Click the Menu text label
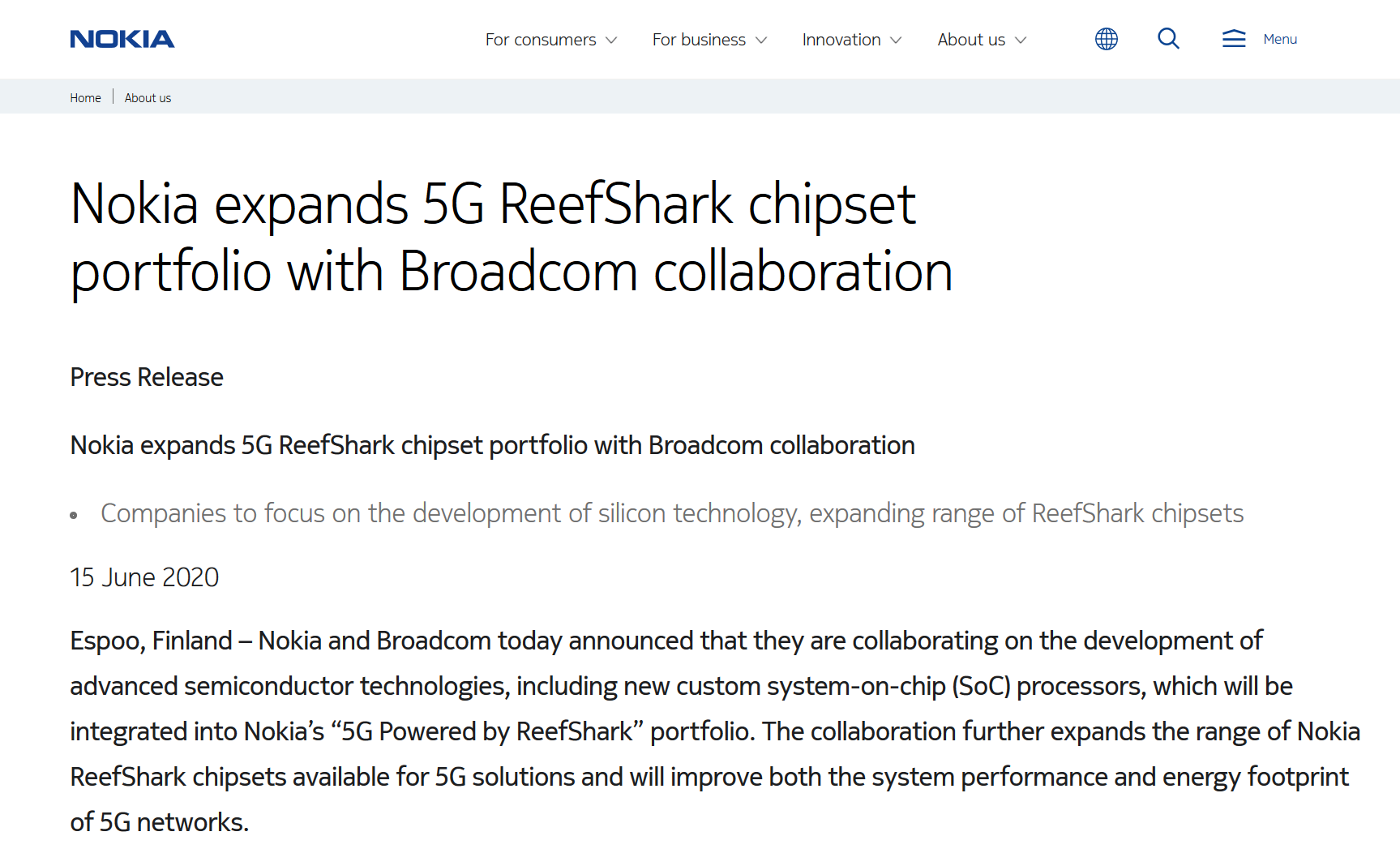This screenshot has width=1400, height=866. (1280, 39)
